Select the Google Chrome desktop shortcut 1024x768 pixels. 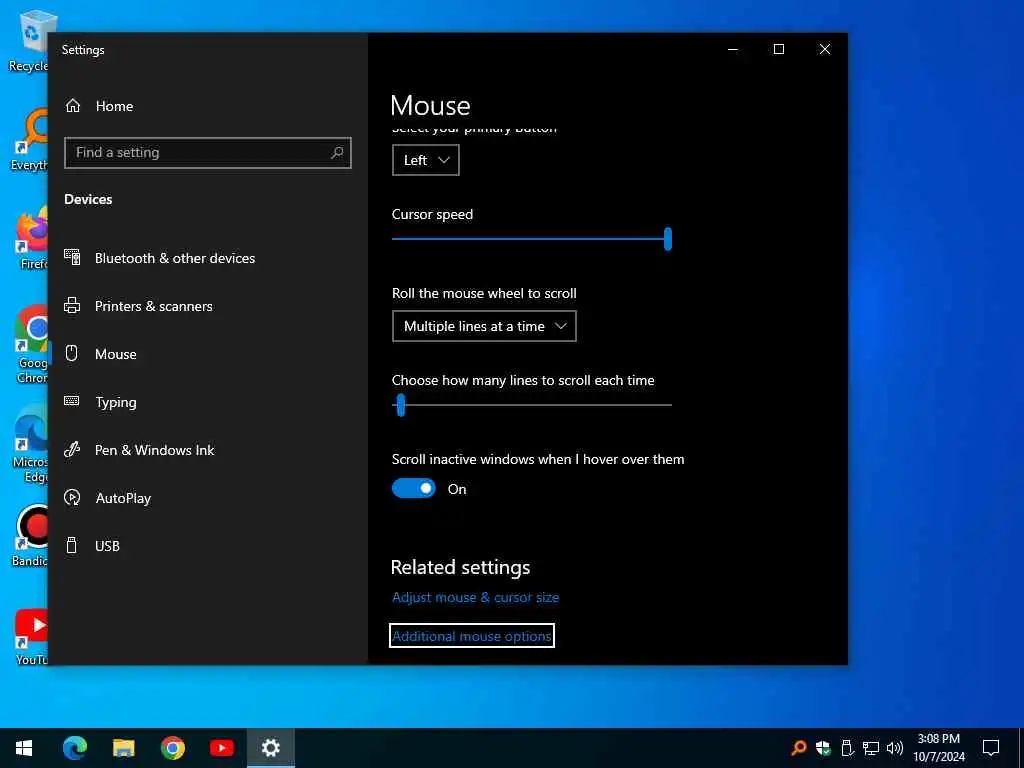(31, 345)
